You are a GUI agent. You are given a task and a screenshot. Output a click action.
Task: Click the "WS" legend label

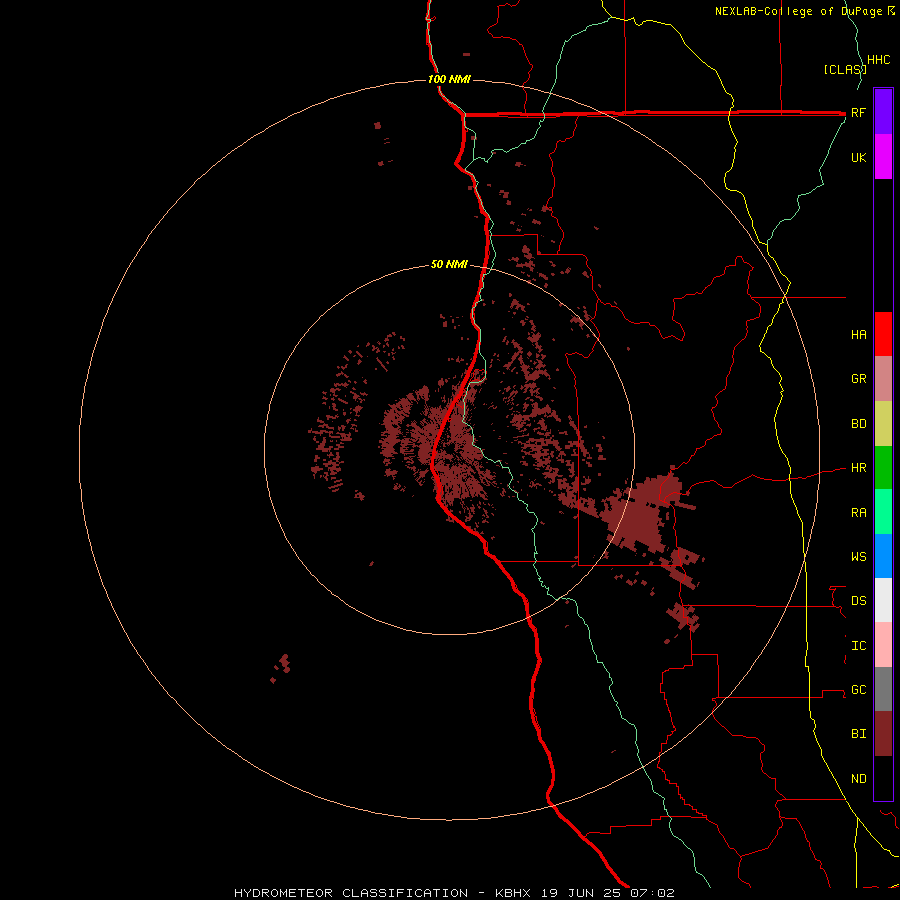tap(858, 557)
